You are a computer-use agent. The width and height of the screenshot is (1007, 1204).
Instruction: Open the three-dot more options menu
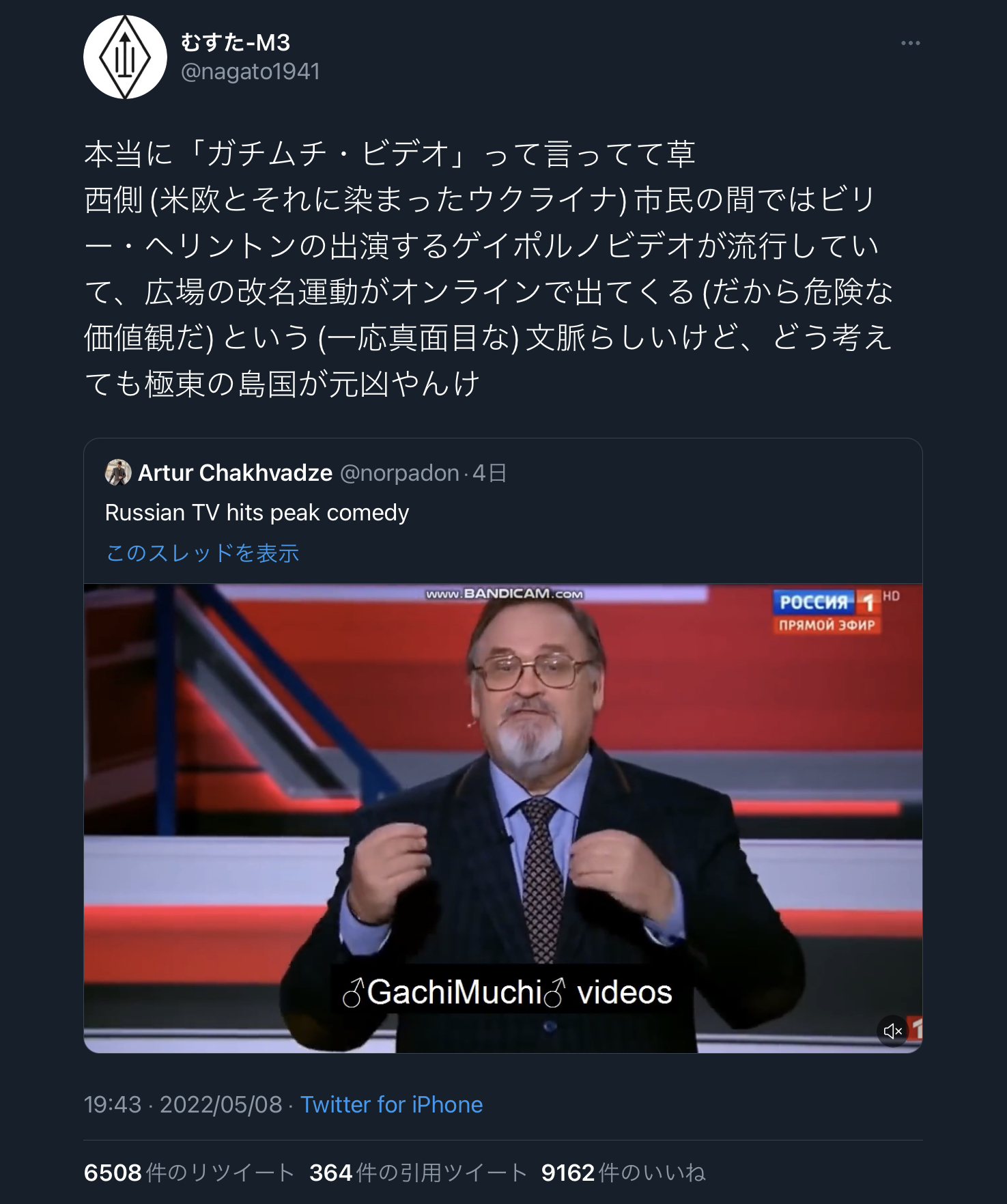[910, 43]
